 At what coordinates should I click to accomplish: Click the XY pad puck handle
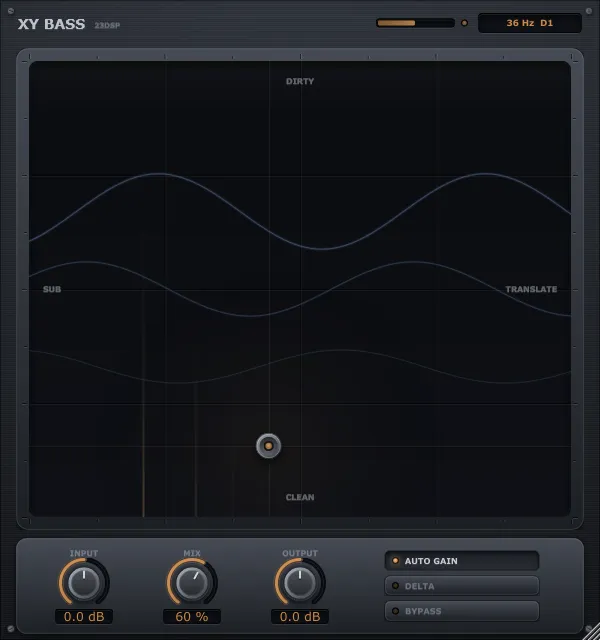tap(268, 446)
